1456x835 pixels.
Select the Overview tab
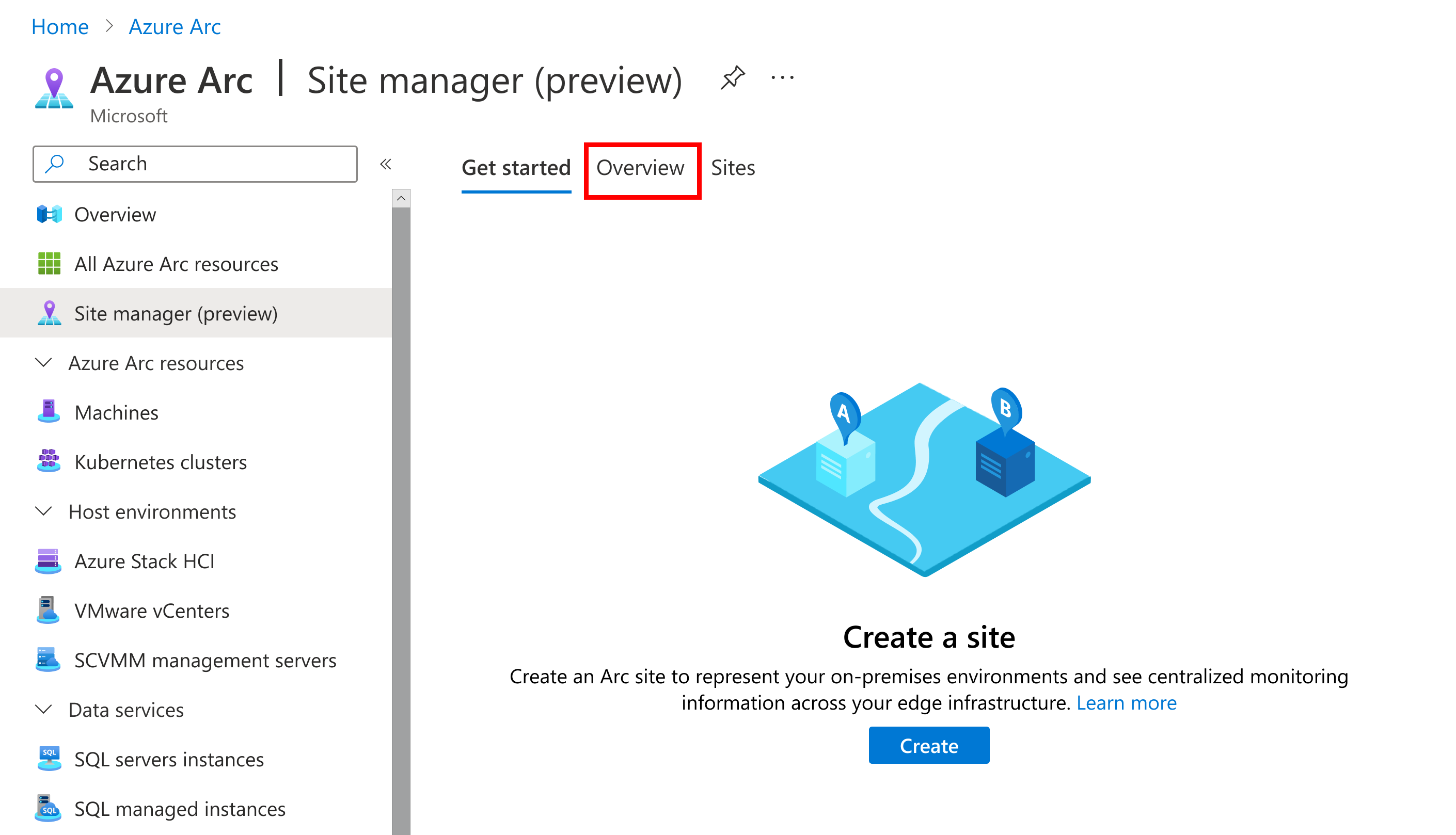coord(640,168)
